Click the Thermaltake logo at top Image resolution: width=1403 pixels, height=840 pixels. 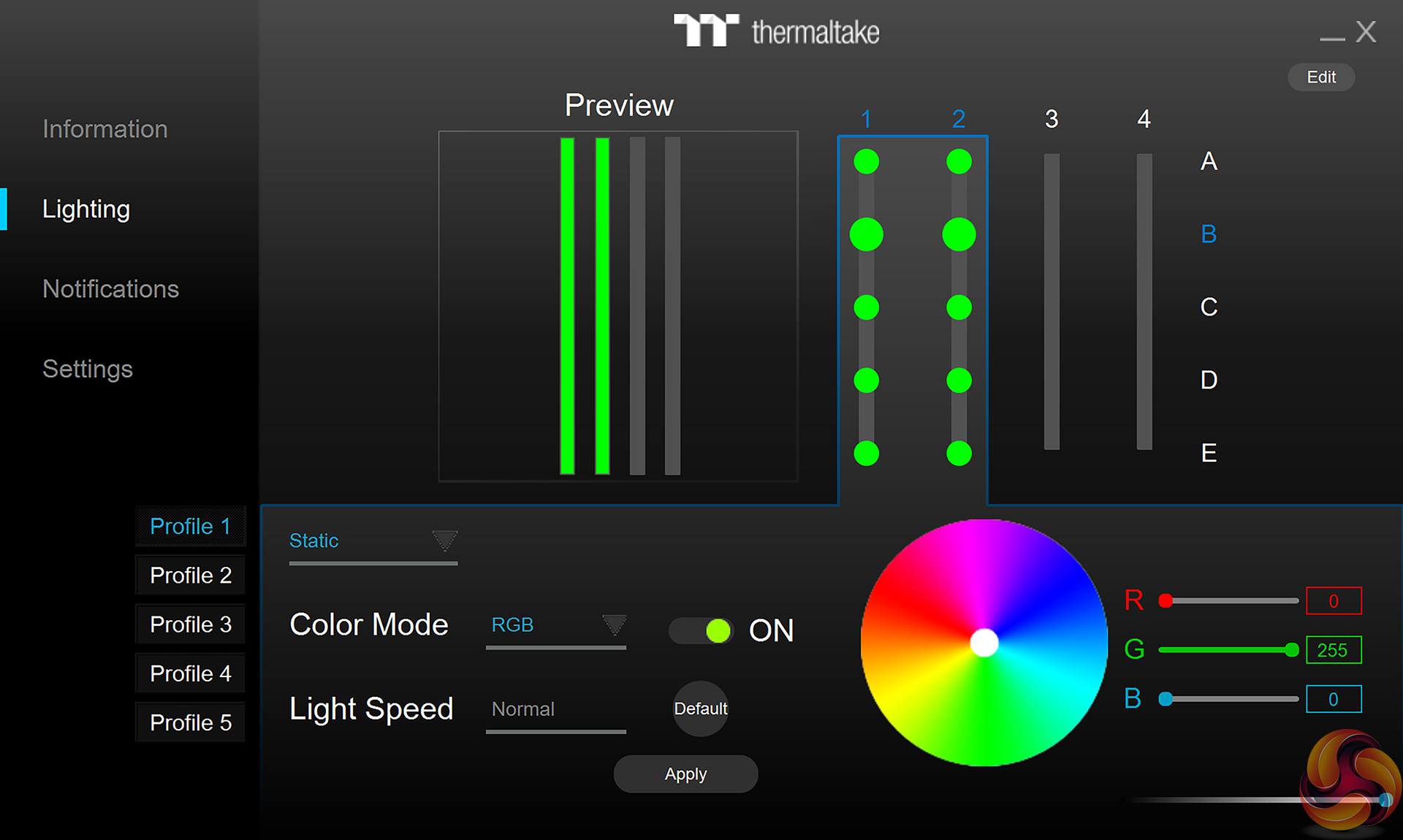coord(776,31)
